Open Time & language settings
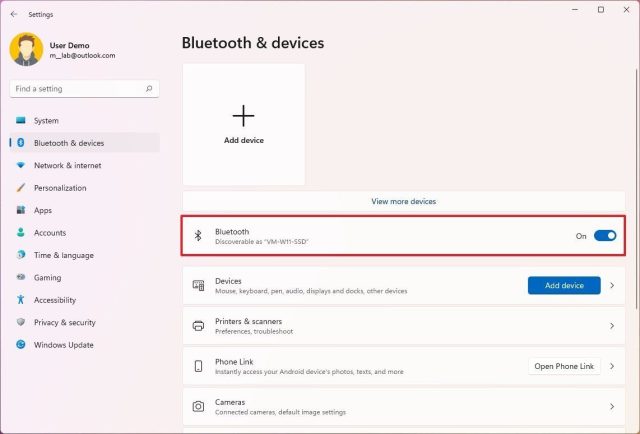Viewport: 640px width, 434px height. 64,255
